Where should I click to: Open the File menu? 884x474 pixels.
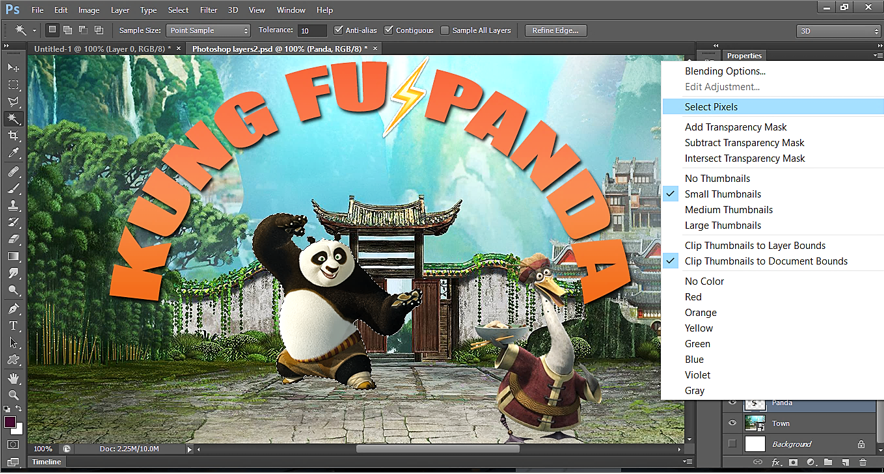tap(37, 10)
